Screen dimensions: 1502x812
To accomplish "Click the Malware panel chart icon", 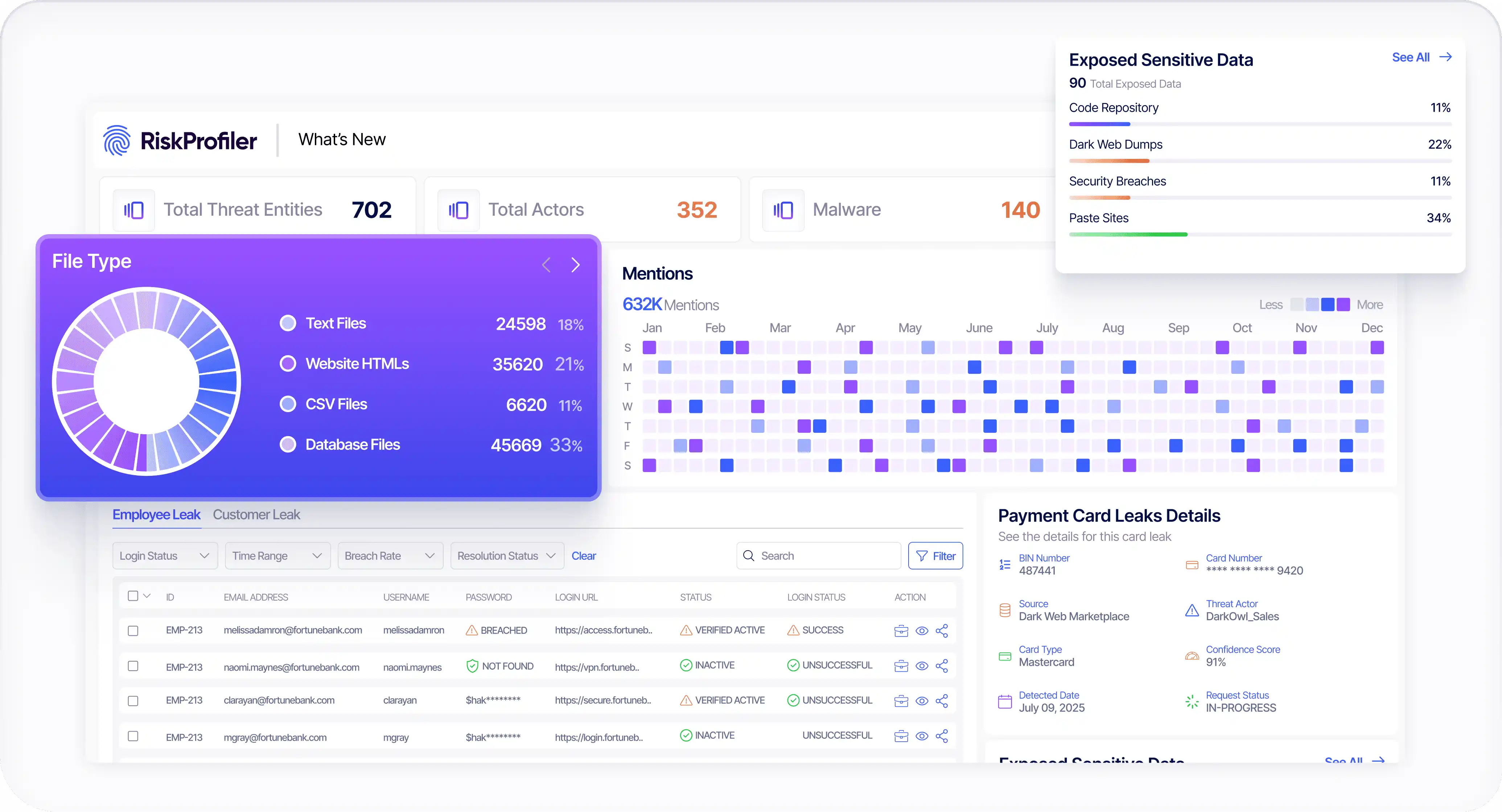I will click(x=783, y=210).
